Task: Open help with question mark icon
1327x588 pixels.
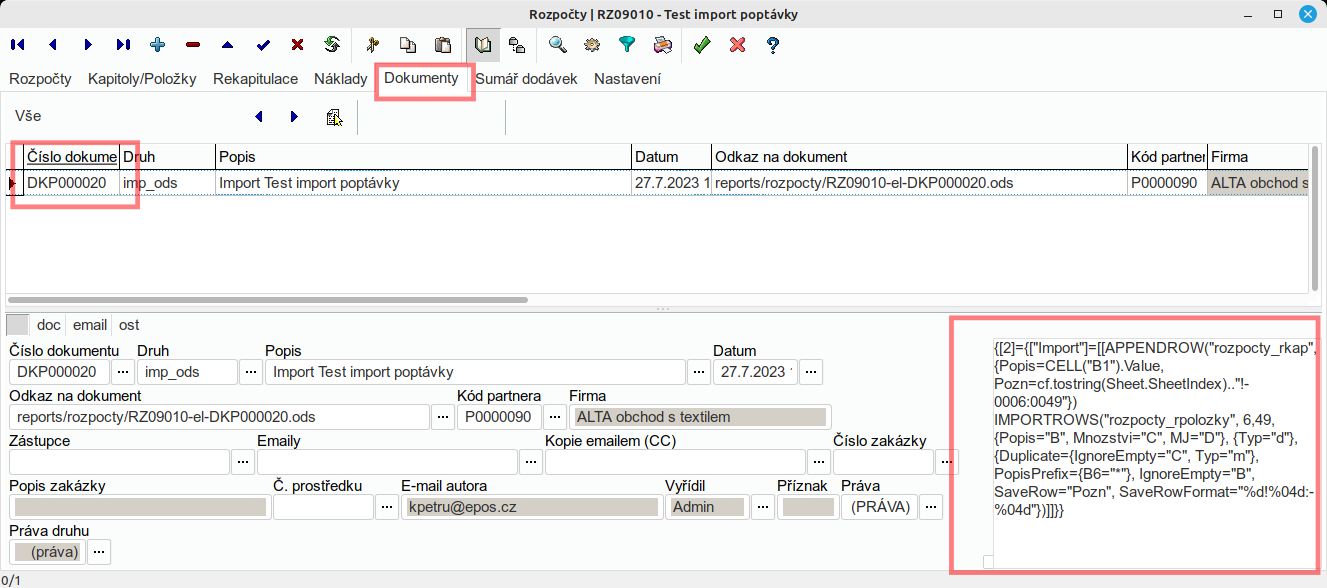Action: (x=772, y=45)
